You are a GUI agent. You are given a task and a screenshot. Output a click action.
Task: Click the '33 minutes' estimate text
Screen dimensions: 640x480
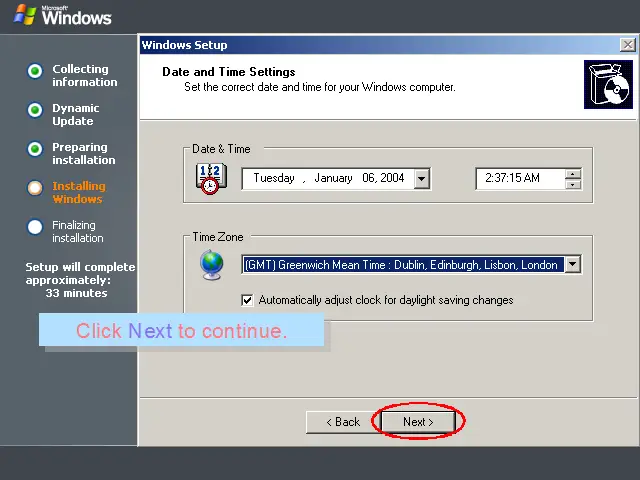point(76,293)
